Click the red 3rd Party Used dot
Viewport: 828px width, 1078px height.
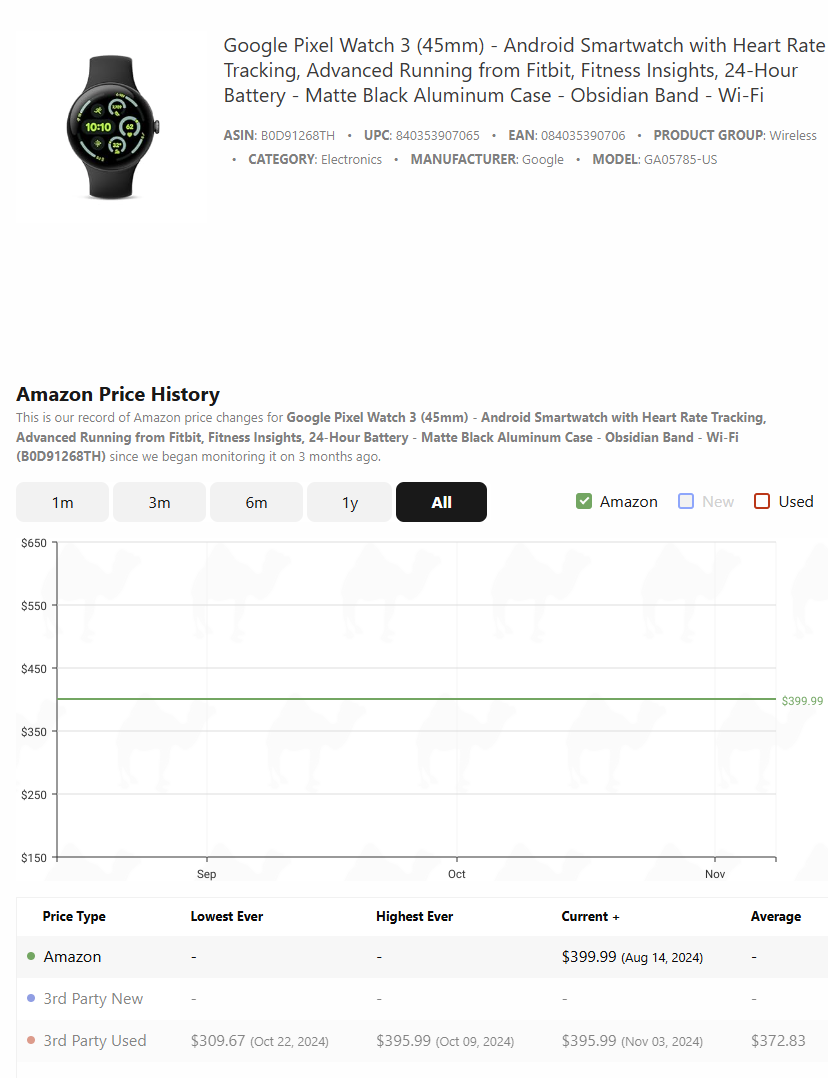pyautogui.click(x=31, y=1040)
